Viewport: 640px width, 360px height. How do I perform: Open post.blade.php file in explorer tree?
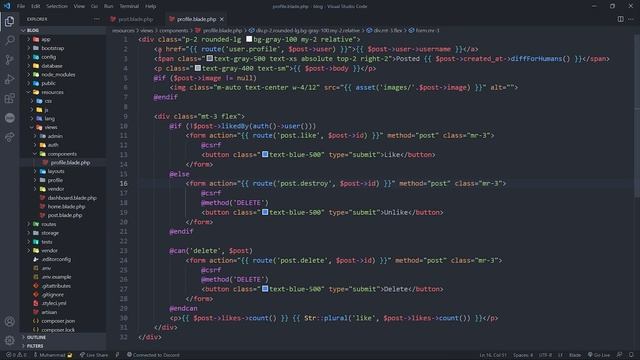(64, 216)
